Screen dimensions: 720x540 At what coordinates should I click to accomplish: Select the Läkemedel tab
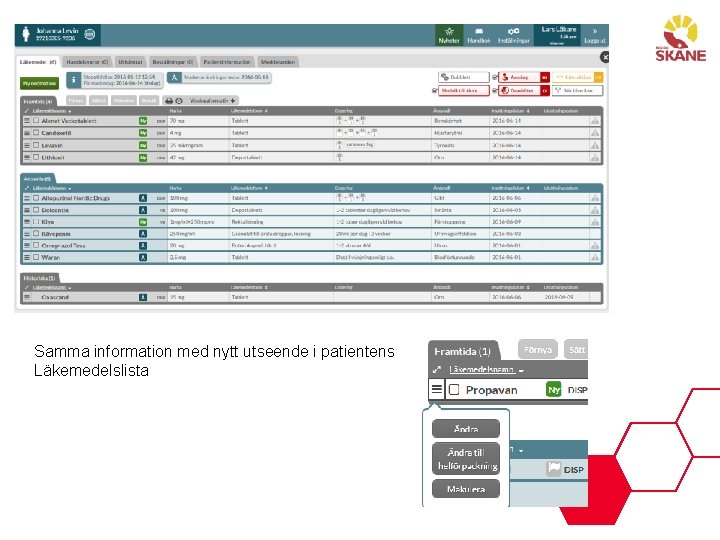click(x=38, y=62)
